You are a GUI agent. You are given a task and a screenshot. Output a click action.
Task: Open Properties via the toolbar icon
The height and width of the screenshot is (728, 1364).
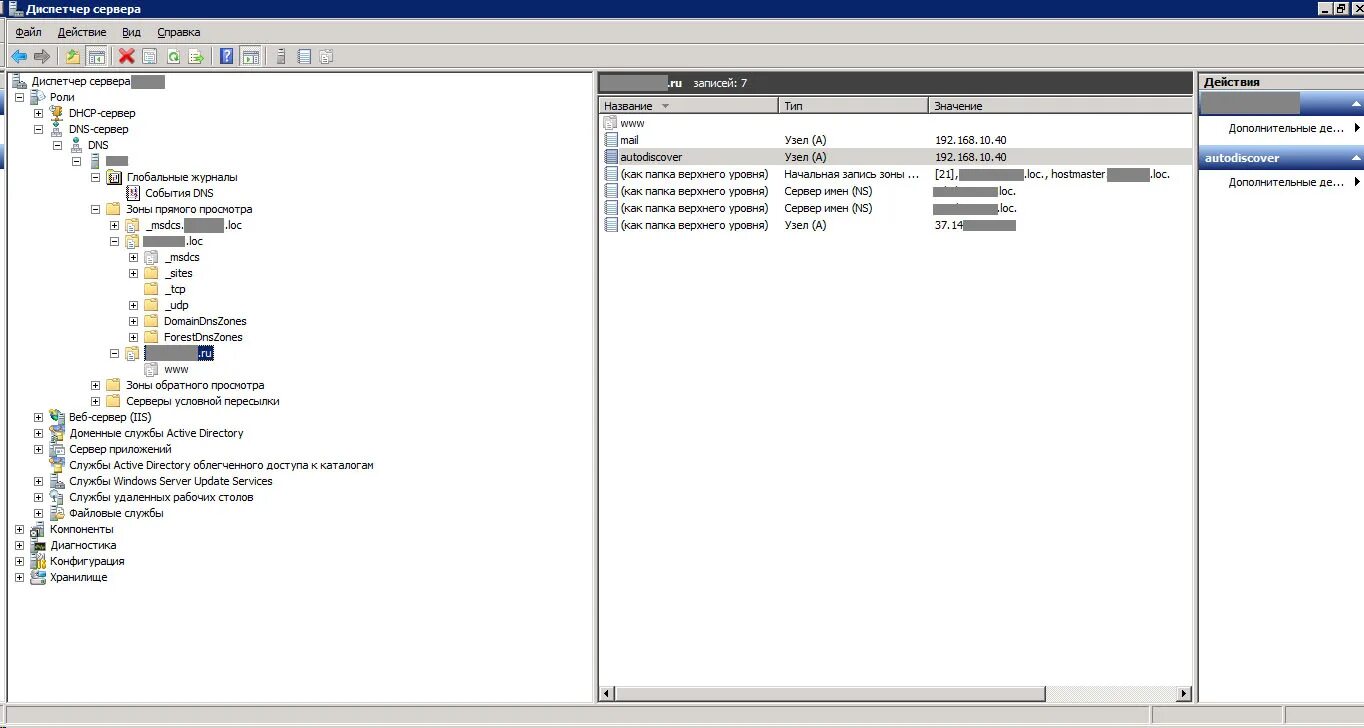150,57
